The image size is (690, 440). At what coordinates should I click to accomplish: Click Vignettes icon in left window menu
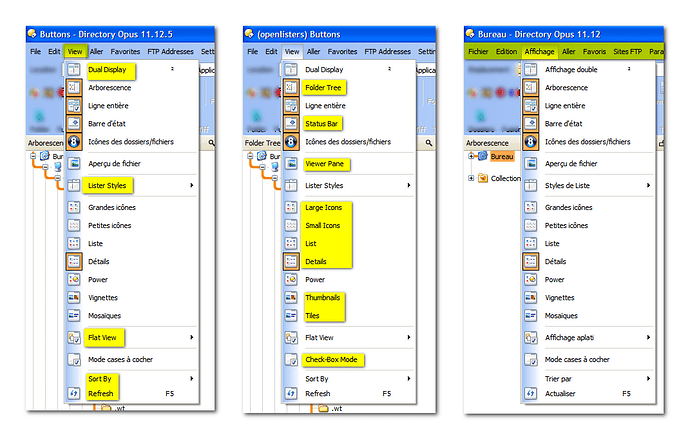[74, 297]
